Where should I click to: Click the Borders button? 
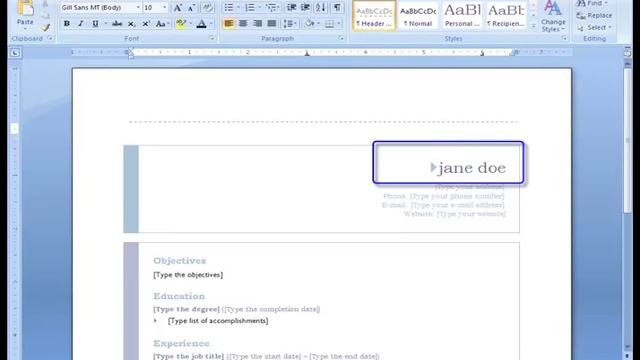(329, 24)
